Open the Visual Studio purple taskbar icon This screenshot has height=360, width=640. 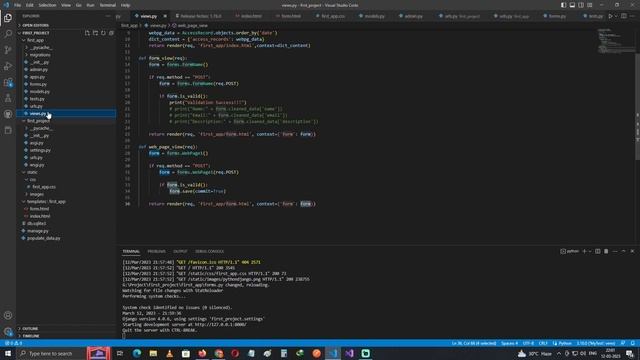coord(349,353)
